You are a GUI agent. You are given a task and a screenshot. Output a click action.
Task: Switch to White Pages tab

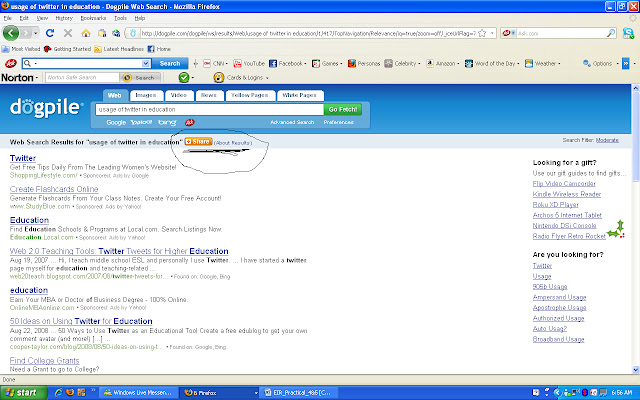300,95
